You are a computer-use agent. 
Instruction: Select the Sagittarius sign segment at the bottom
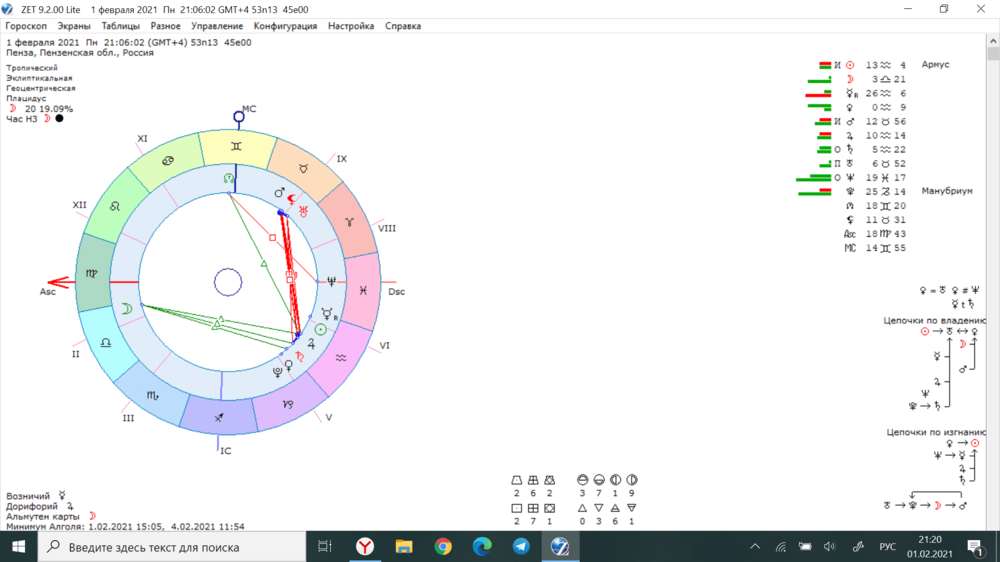(218, 417)
